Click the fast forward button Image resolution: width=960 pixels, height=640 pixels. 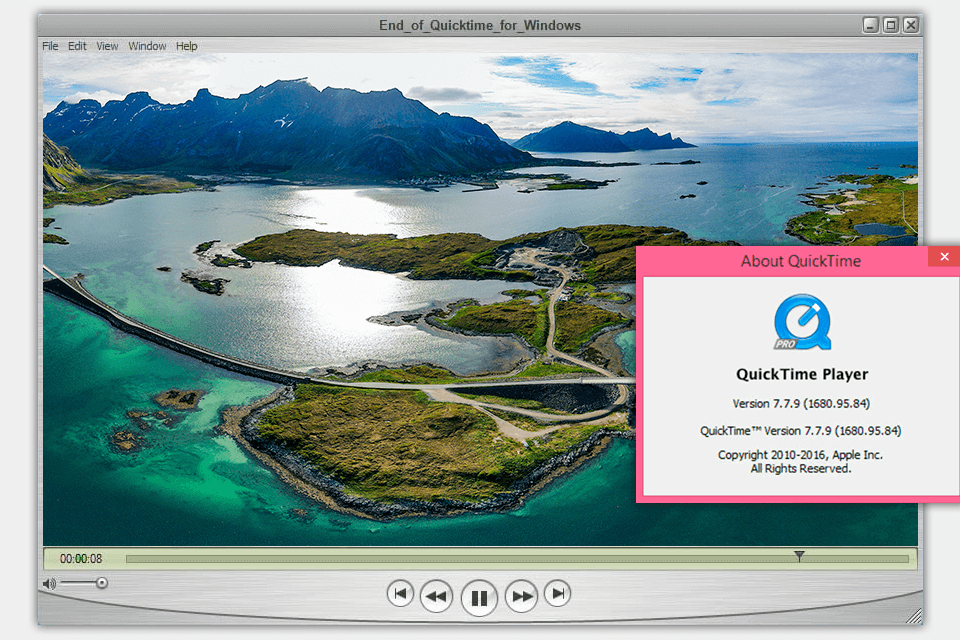tap(522, 596)
